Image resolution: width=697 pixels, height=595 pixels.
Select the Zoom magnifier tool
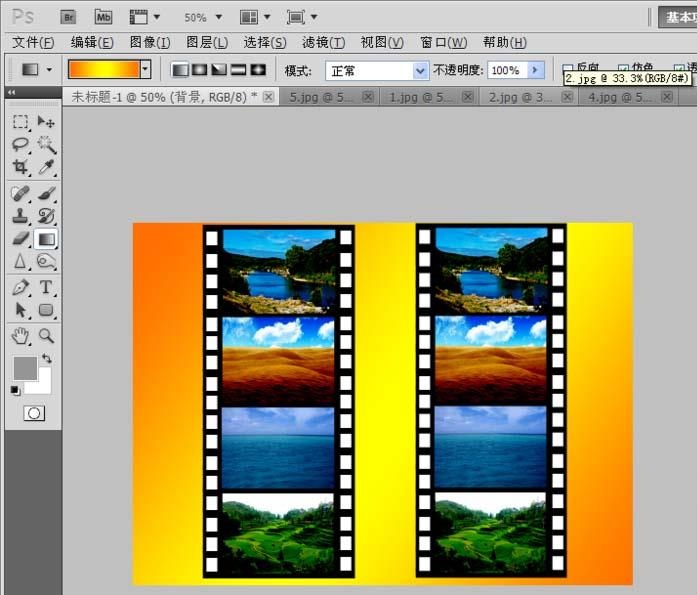tap(46, 335)
